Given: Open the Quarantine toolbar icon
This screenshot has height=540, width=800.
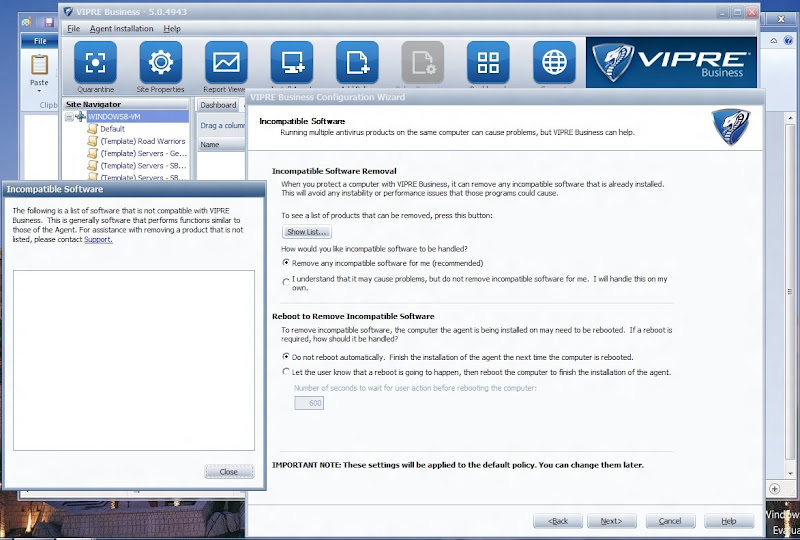Looking at the screenshot, I should tap(95, 62).
